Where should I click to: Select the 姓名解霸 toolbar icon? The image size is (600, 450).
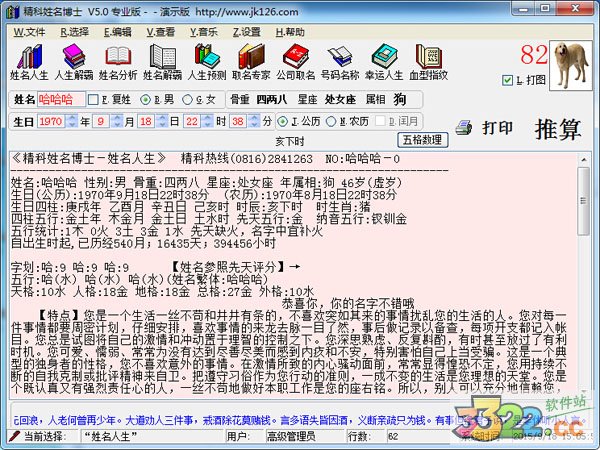[x=162, y=62]
